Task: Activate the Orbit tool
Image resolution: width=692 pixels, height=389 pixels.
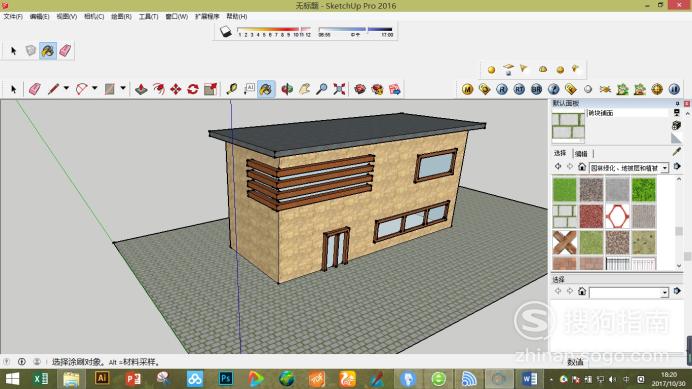Action: click(x=287, y=89)
